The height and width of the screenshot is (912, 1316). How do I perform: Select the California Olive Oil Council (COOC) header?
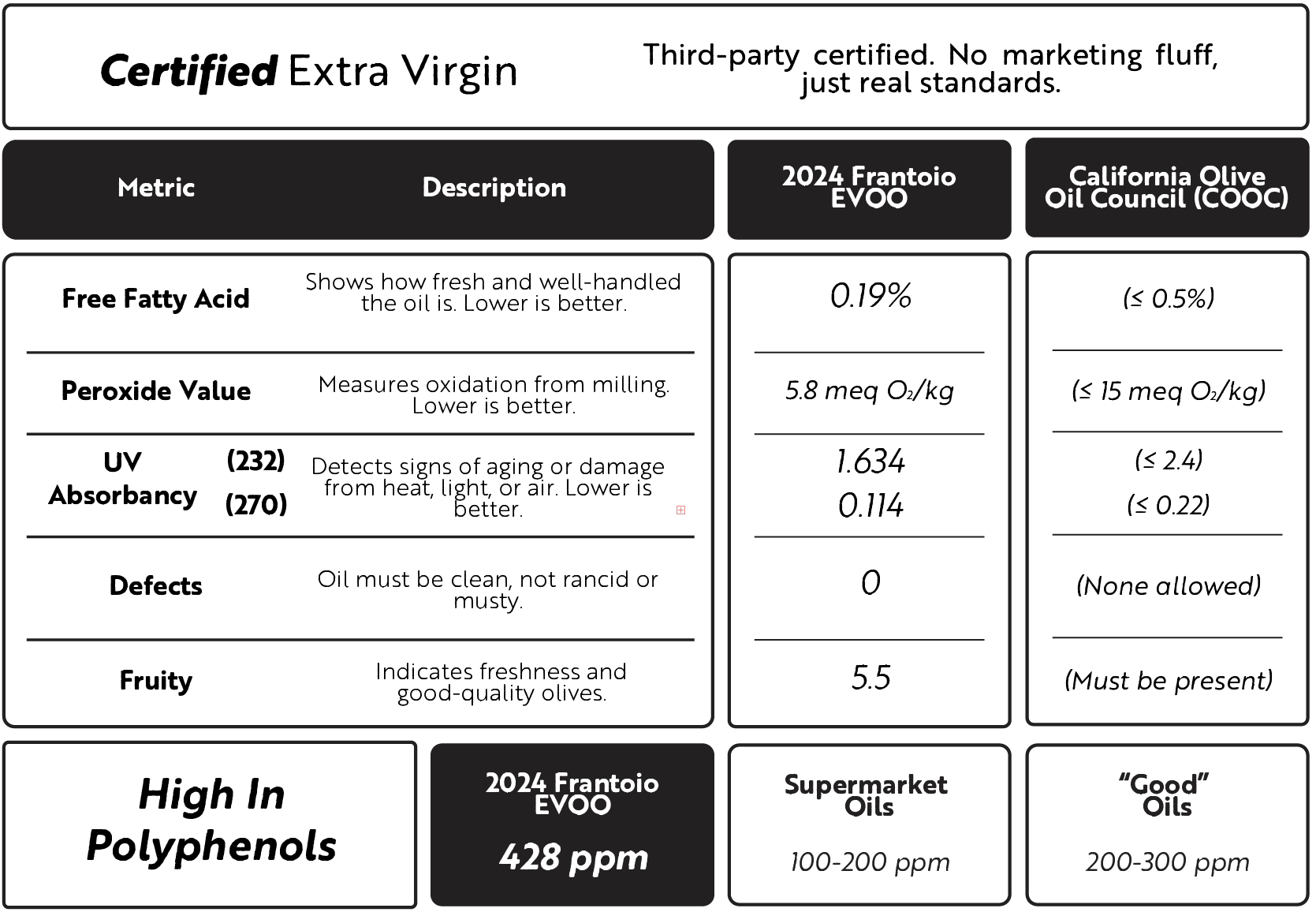tap(1166, 188)
